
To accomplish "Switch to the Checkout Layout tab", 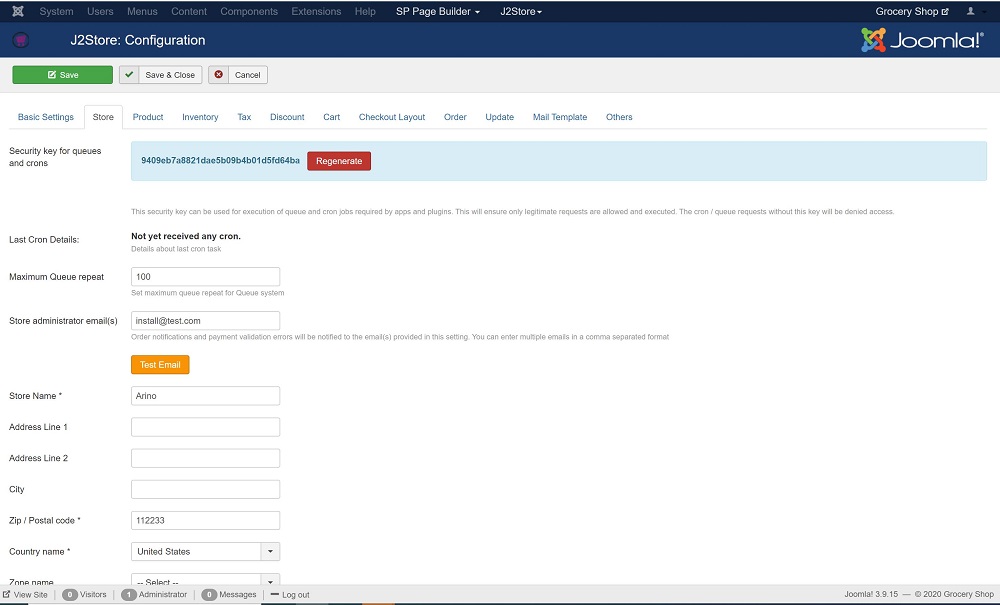I will pyautogui.click(x=392, y=117).
